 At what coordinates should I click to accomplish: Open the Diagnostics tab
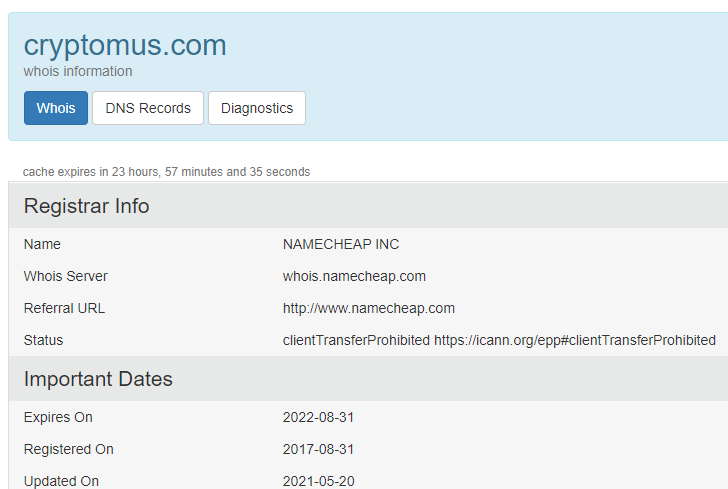coord(257,108)
